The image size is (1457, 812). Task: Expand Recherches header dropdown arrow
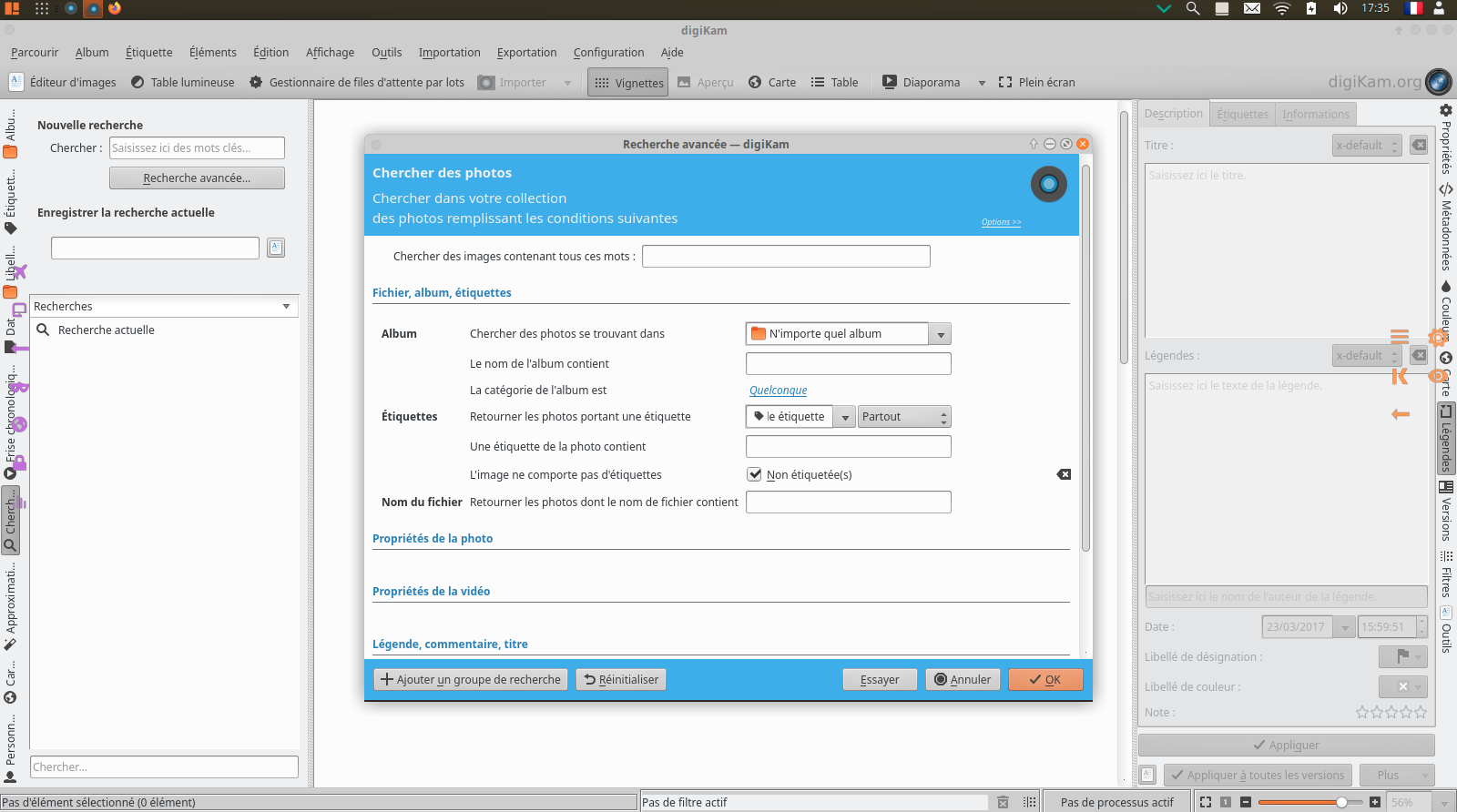click(x=286, y=307)
